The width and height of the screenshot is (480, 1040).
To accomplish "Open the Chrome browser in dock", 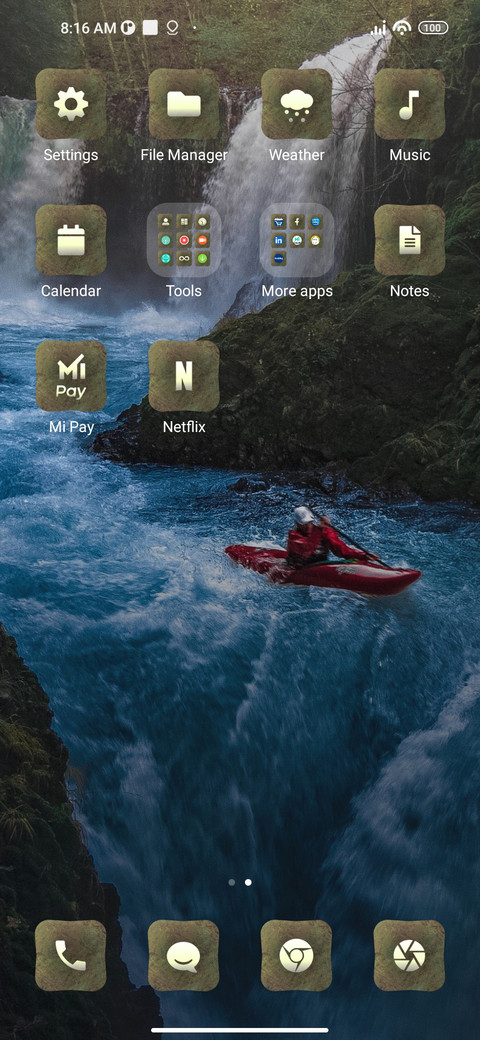I will pyautogui.click(x=296, y=956).
